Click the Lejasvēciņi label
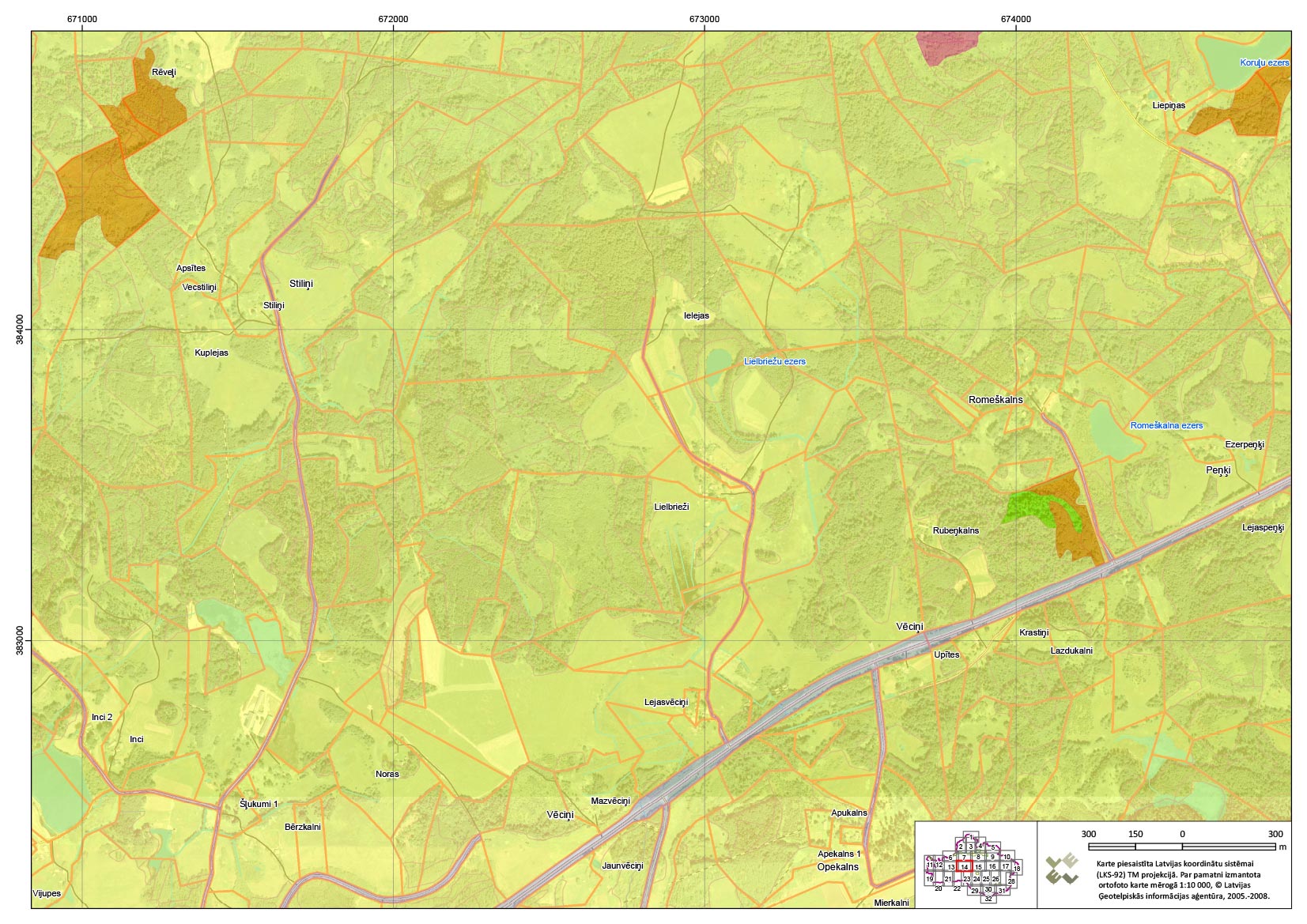 tap(666, 702)
